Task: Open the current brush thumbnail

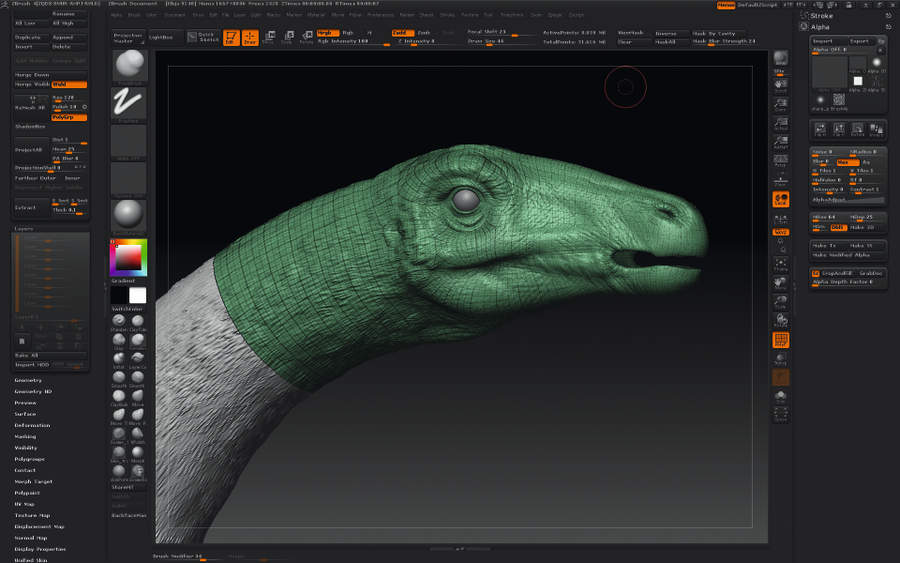Action: point(129,67)
